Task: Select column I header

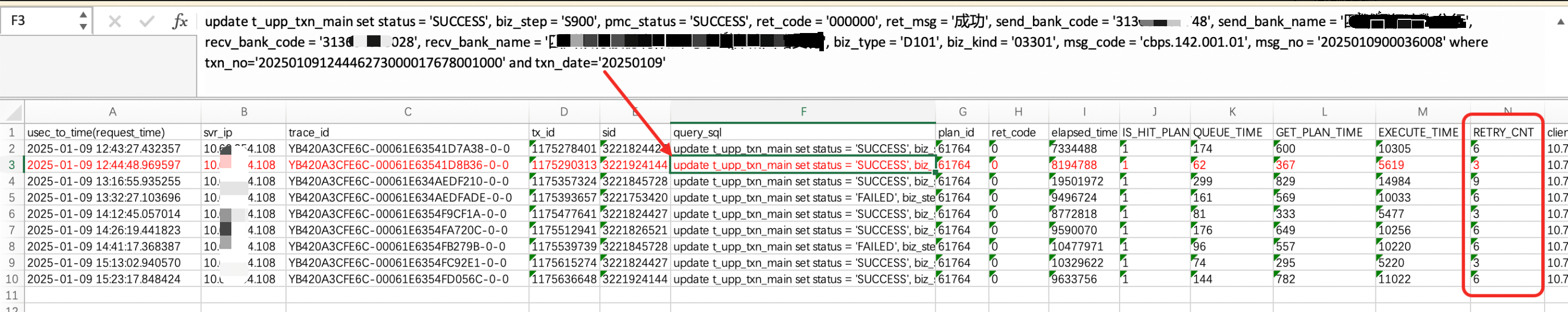Action: (1084, 112)
